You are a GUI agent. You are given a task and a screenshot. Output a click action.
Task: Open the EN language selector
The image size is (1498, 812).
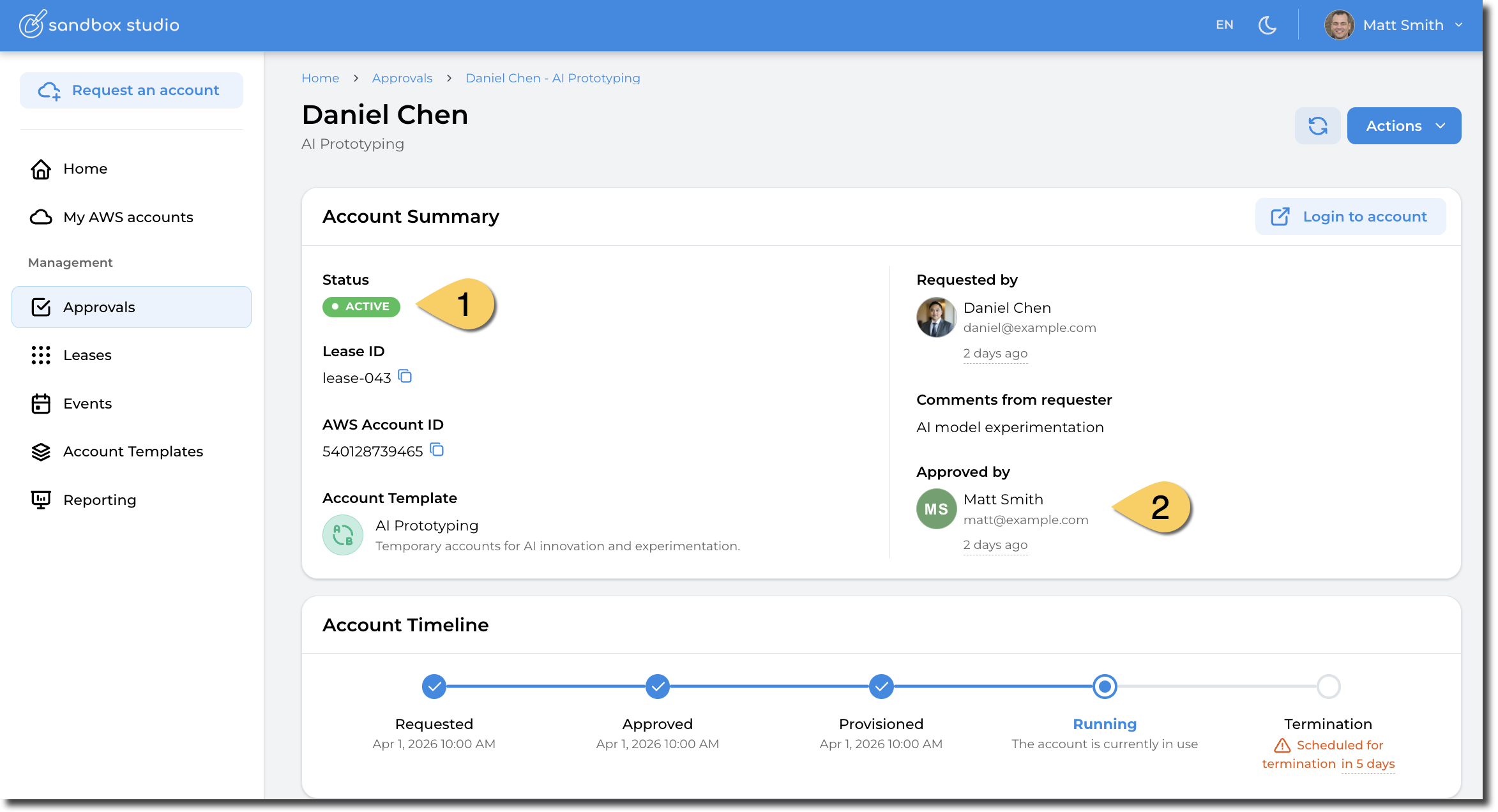click(1224, 25)
